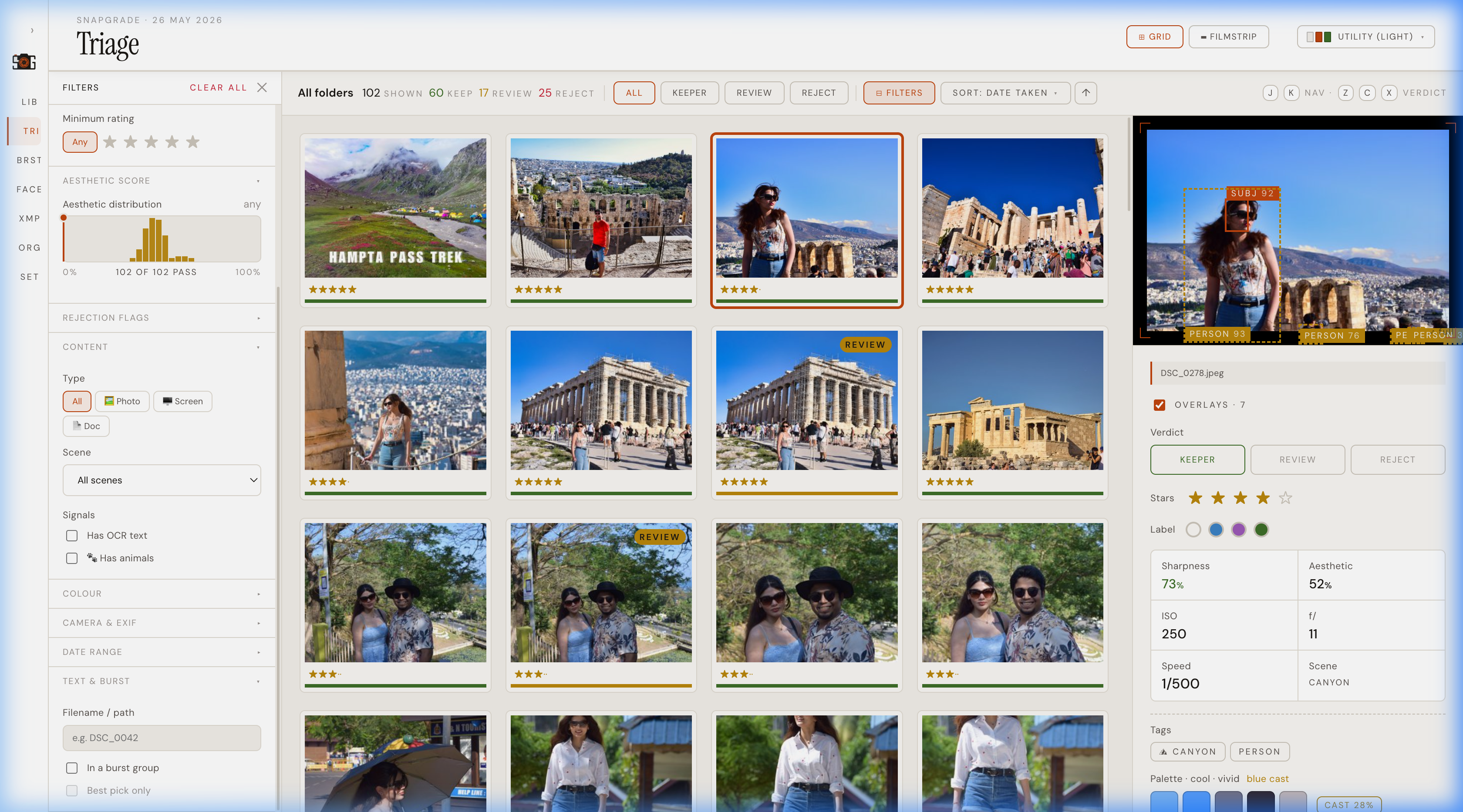Click the Z verdict key hint
This screenshot has height=812, width=1463.
[1345, 93]
